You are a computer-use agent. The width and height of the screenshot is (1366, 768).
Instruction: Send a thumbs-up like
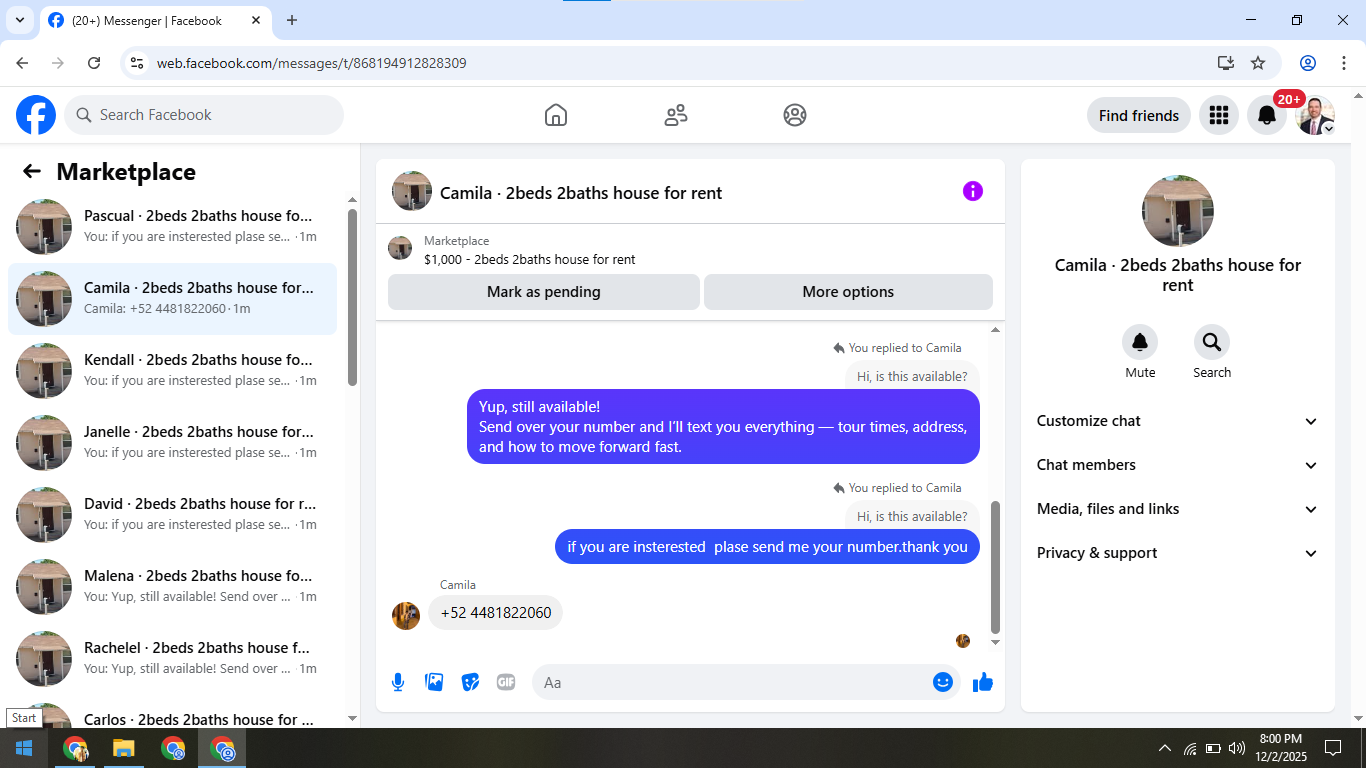pos(983,682)
